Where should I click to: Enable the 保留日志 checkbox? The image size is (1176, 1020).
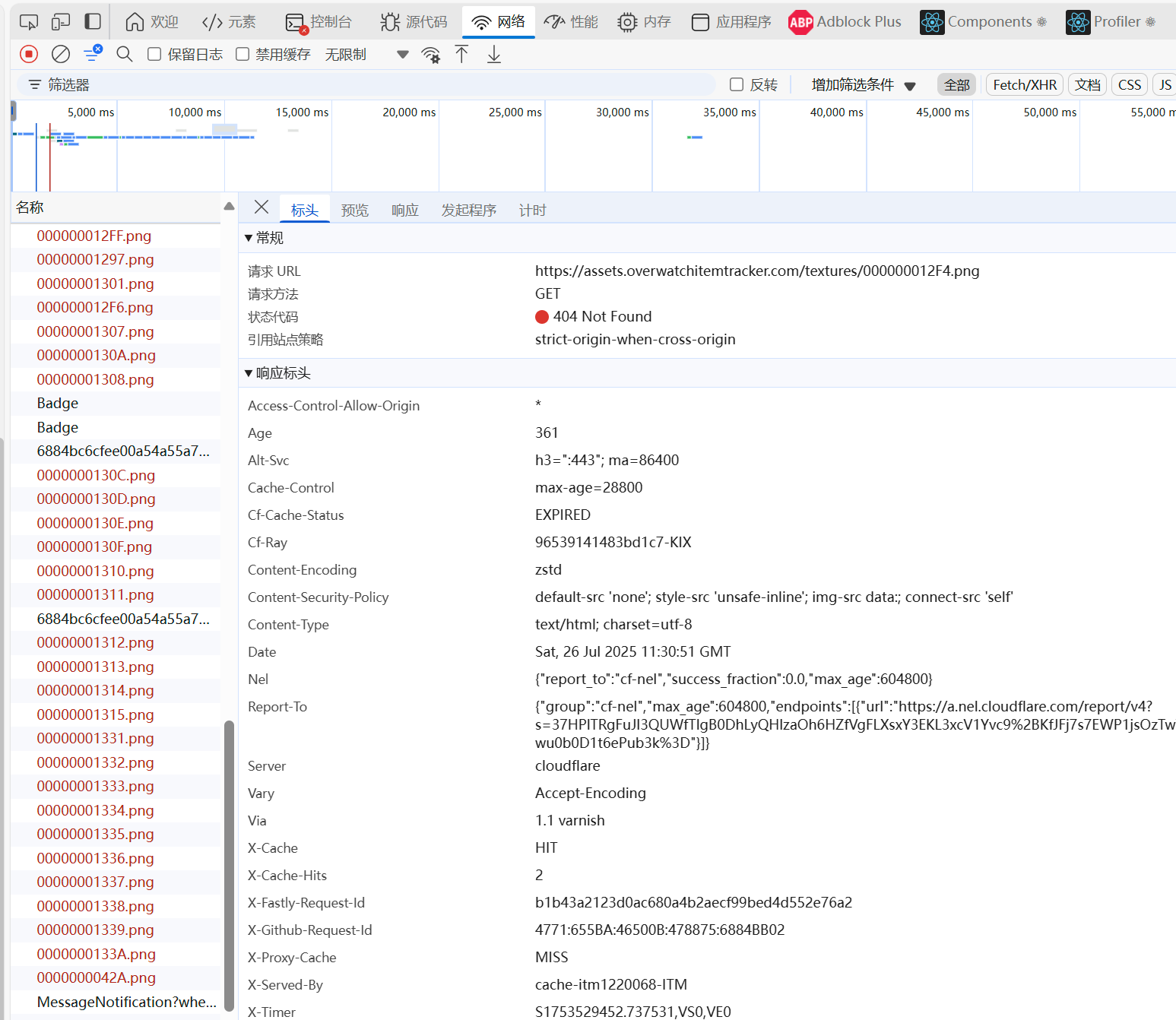coord(154,54)
